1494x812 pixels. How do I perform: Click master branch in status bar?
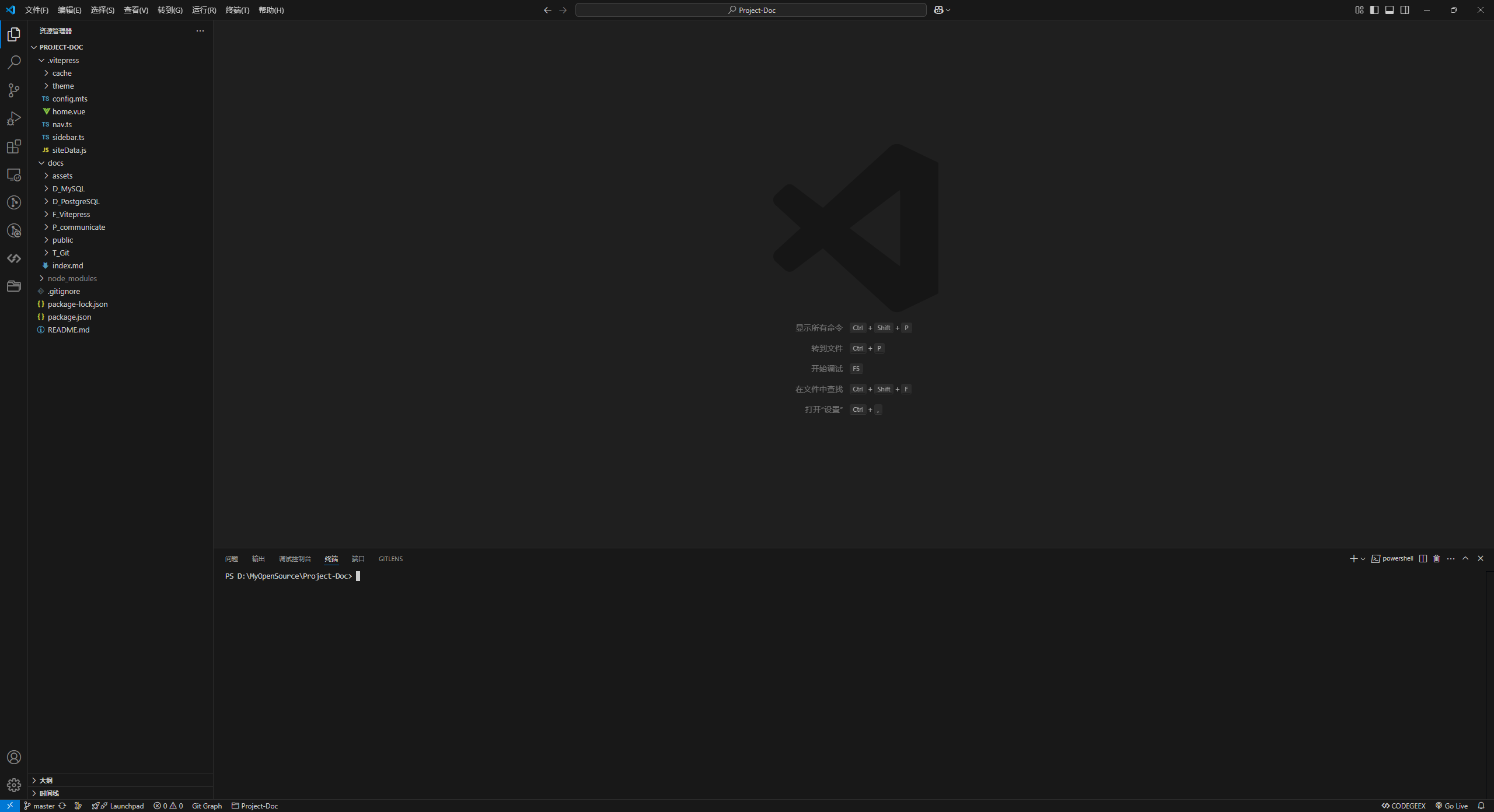click(x=39, y=806)
